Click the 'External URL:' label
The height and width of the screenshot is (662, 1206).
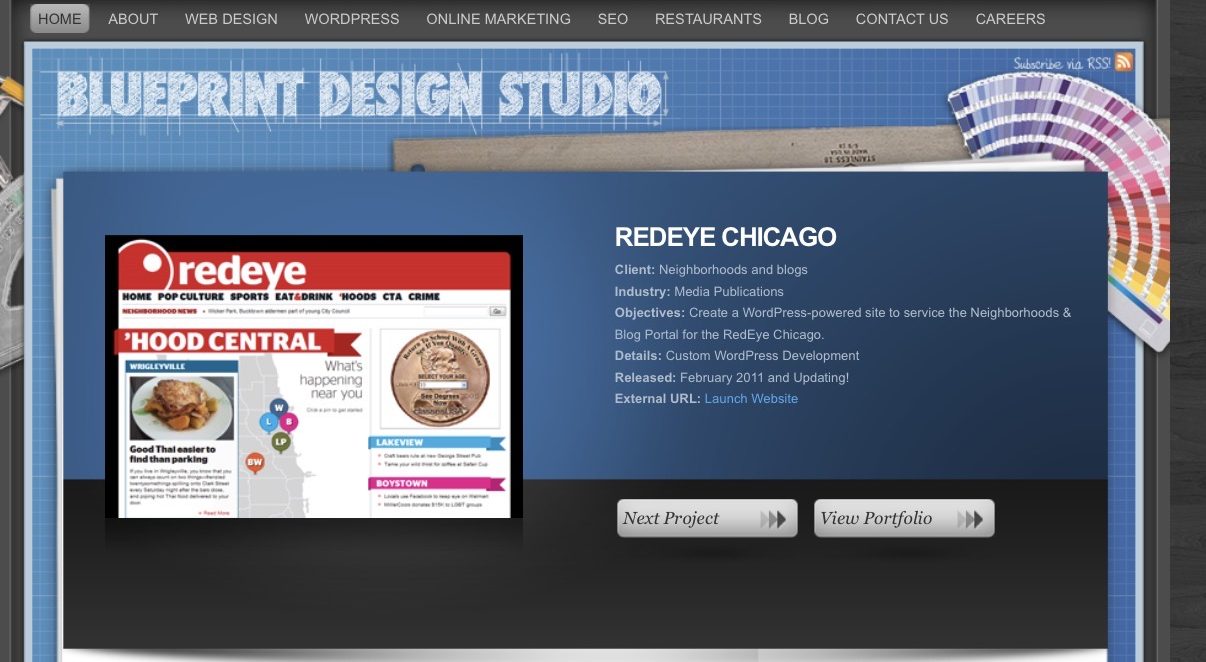[658, 399]
